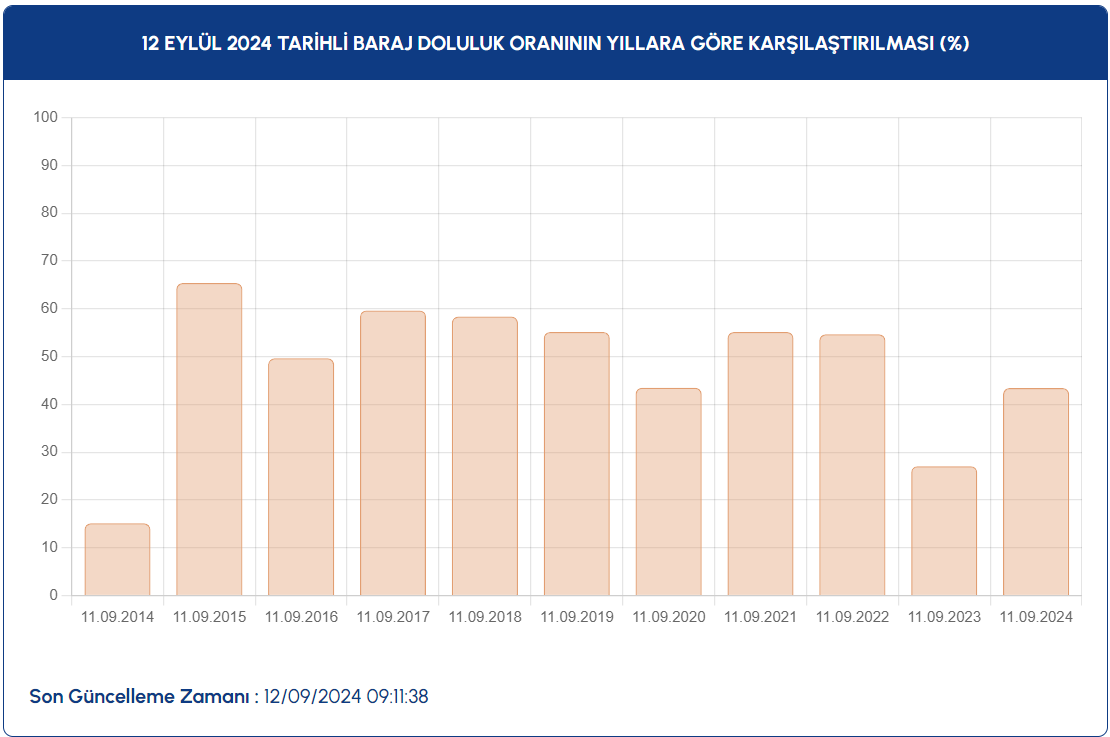The width and height of the screenshot is (1110, 737).
Task: Click the chart title in the blue header
Action: click(555, 44)
